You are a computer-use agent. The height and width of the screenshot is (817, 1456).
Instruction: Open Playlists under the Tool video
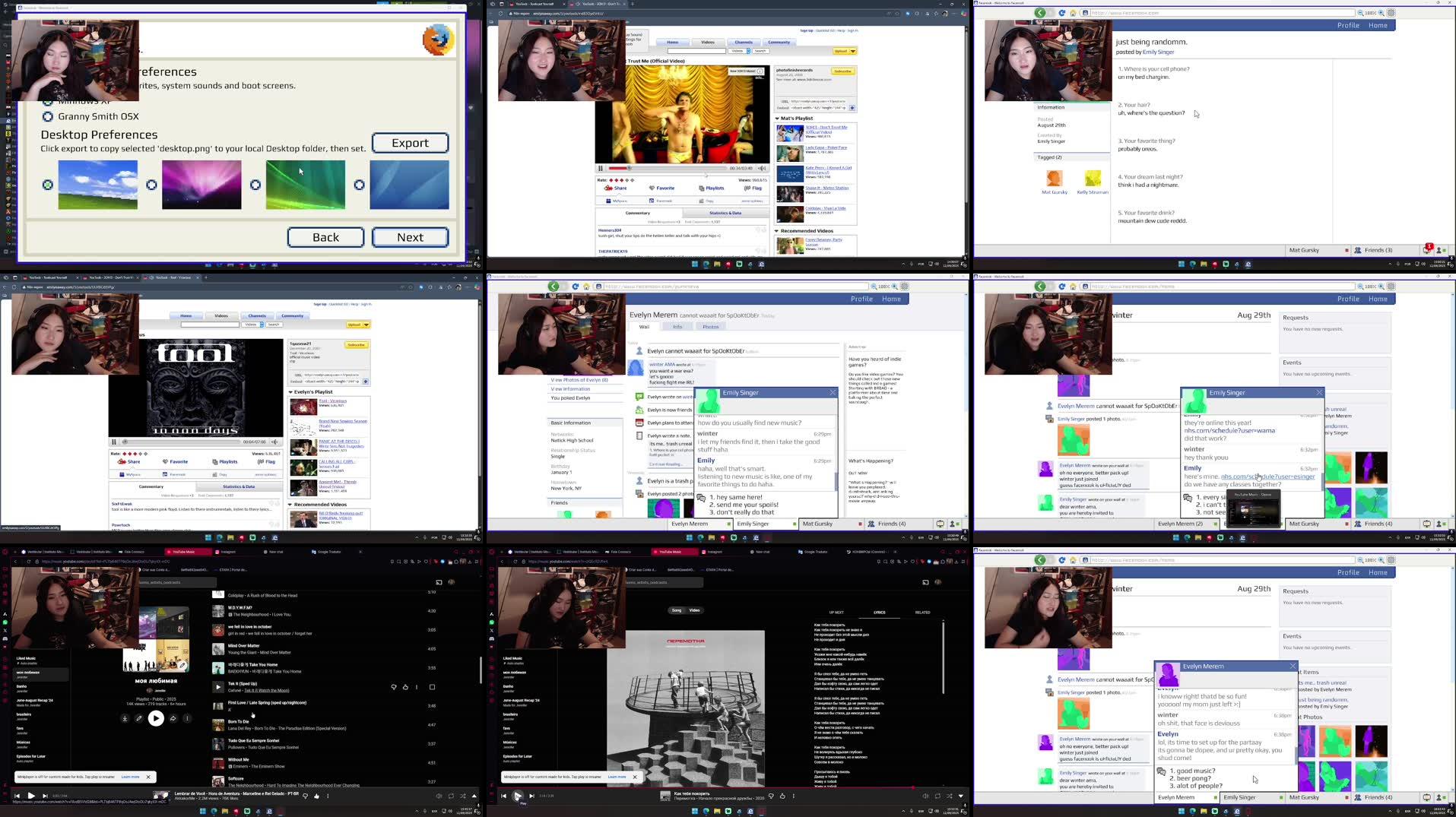[224, 461]
